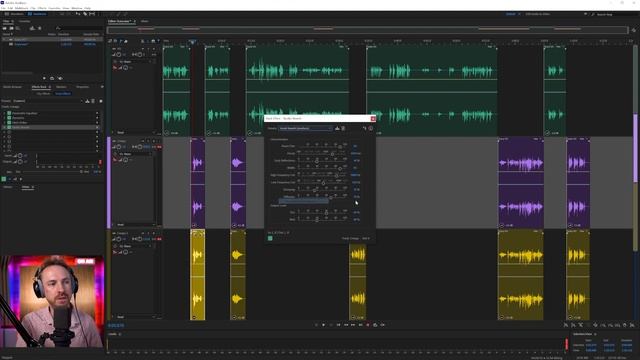Switch to the Markers tab
This screenshot has height=360, width=640.
tap(61, 87)
